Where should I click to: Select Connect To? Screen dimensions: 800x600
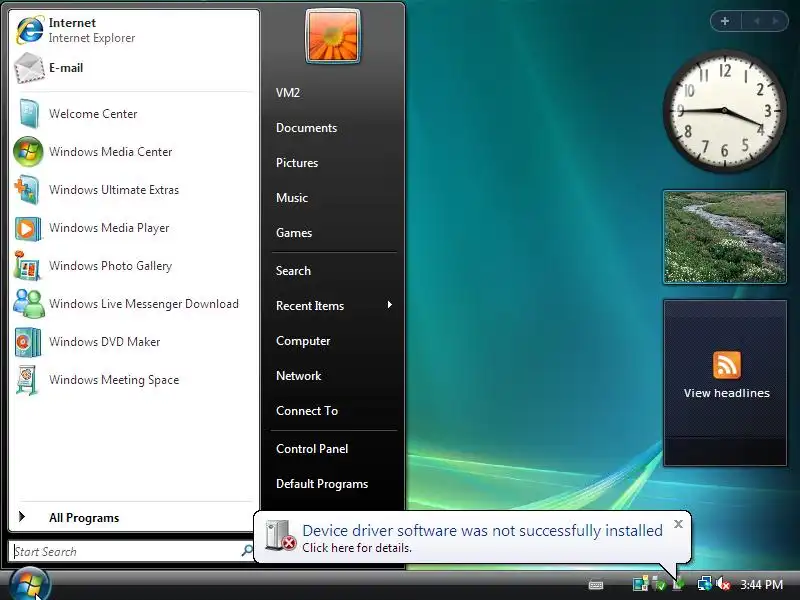(x=307, y=411)
